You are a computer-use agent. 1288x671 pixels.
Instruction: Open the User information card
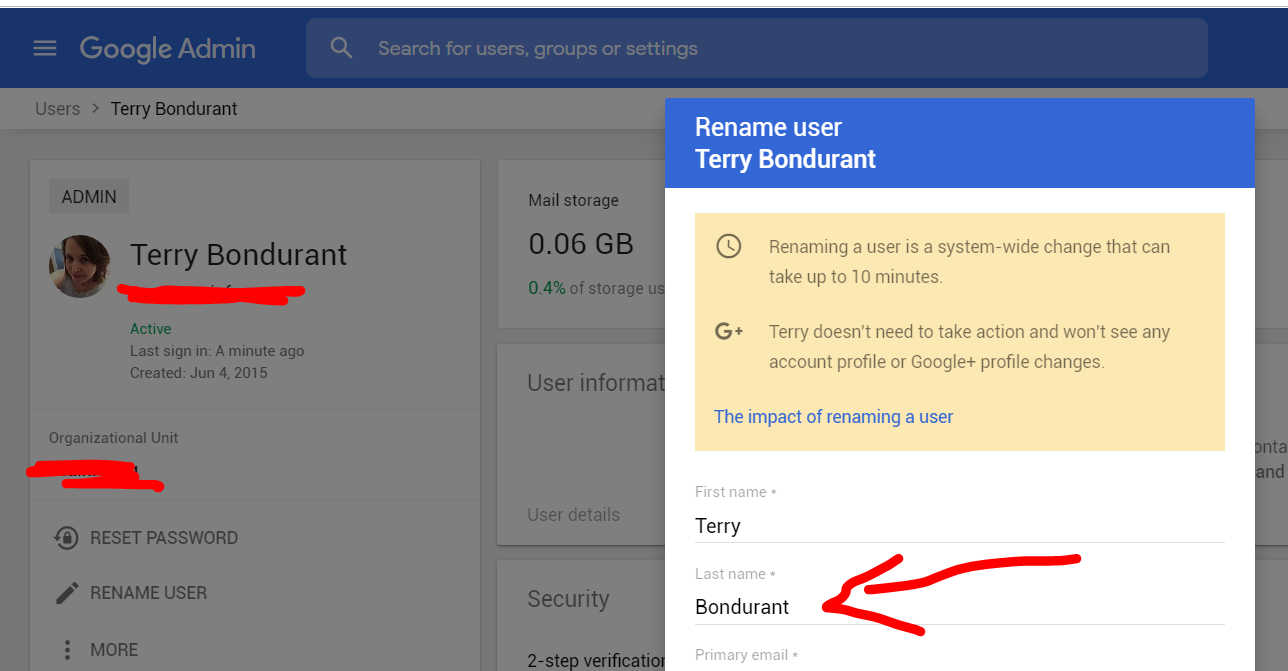pos(581,445)
